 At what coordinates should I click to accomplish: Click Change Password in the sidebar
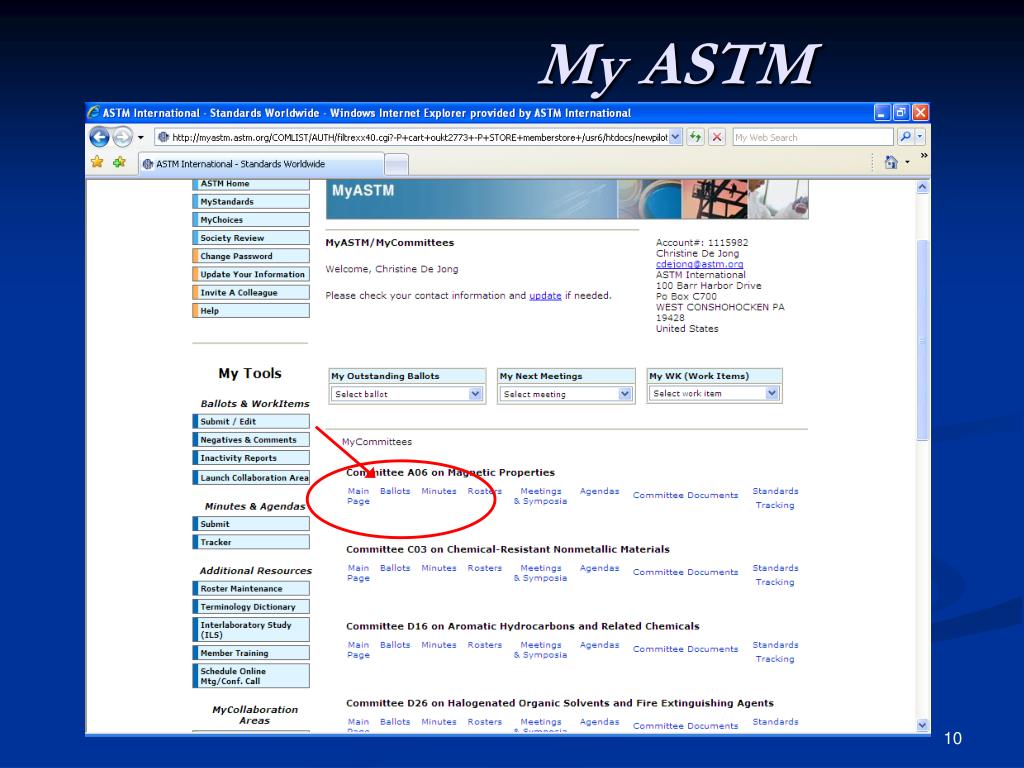coord(251,257)
